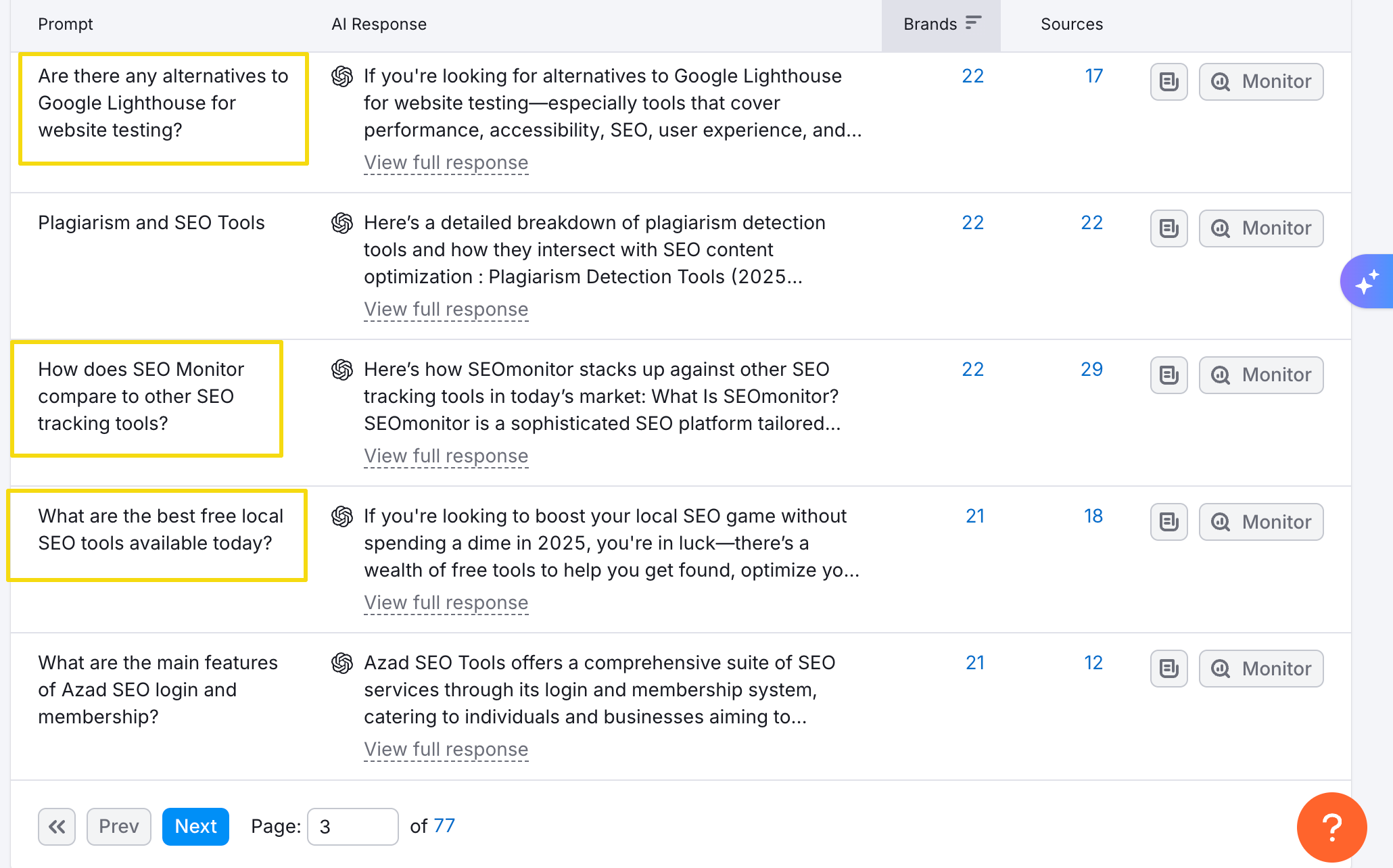Click the document icon in Google Lighthouse row
Viewport: 1393px width, 868px height.
1168,82
